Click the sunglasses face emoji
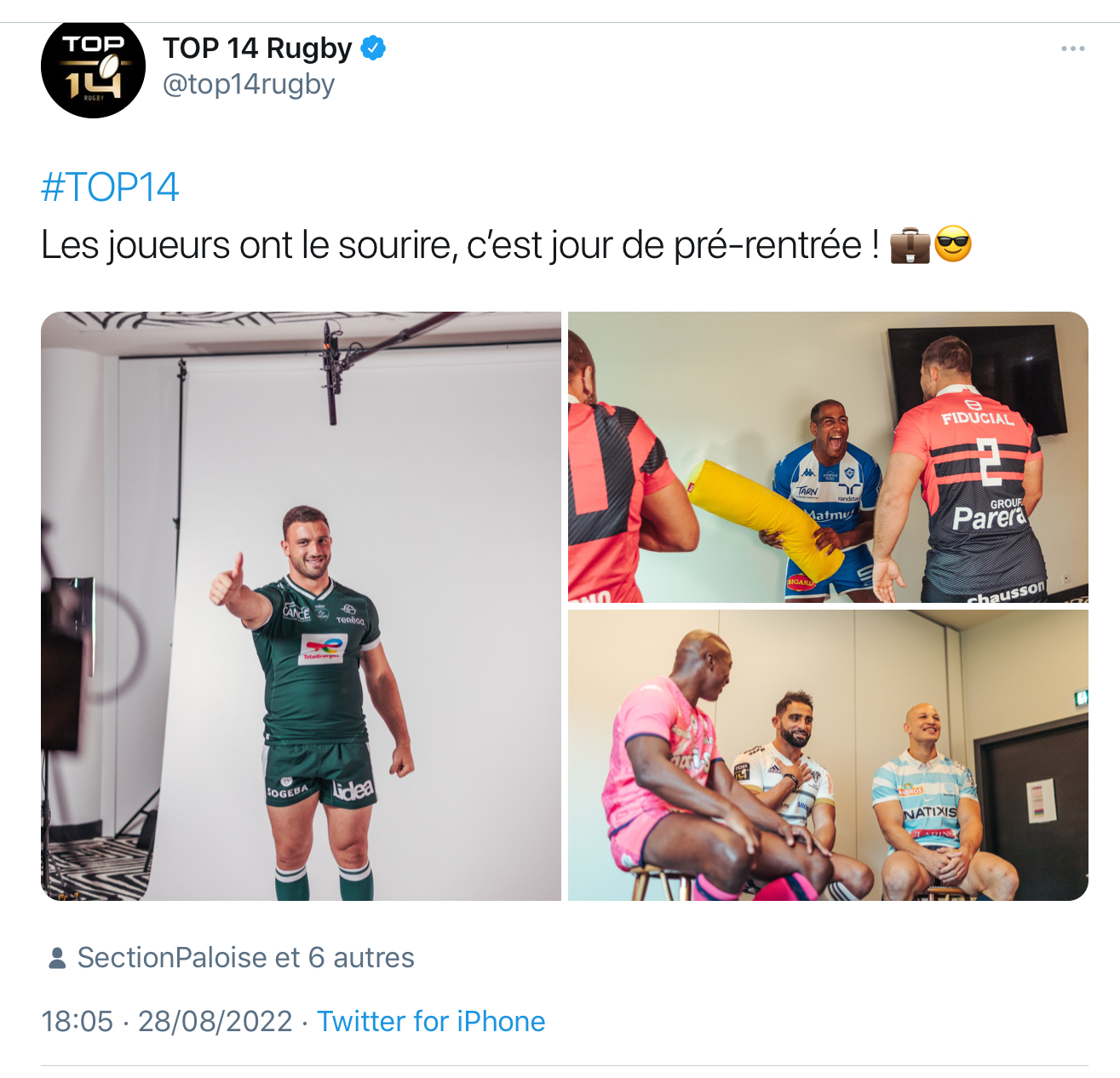 coord(953,245)
